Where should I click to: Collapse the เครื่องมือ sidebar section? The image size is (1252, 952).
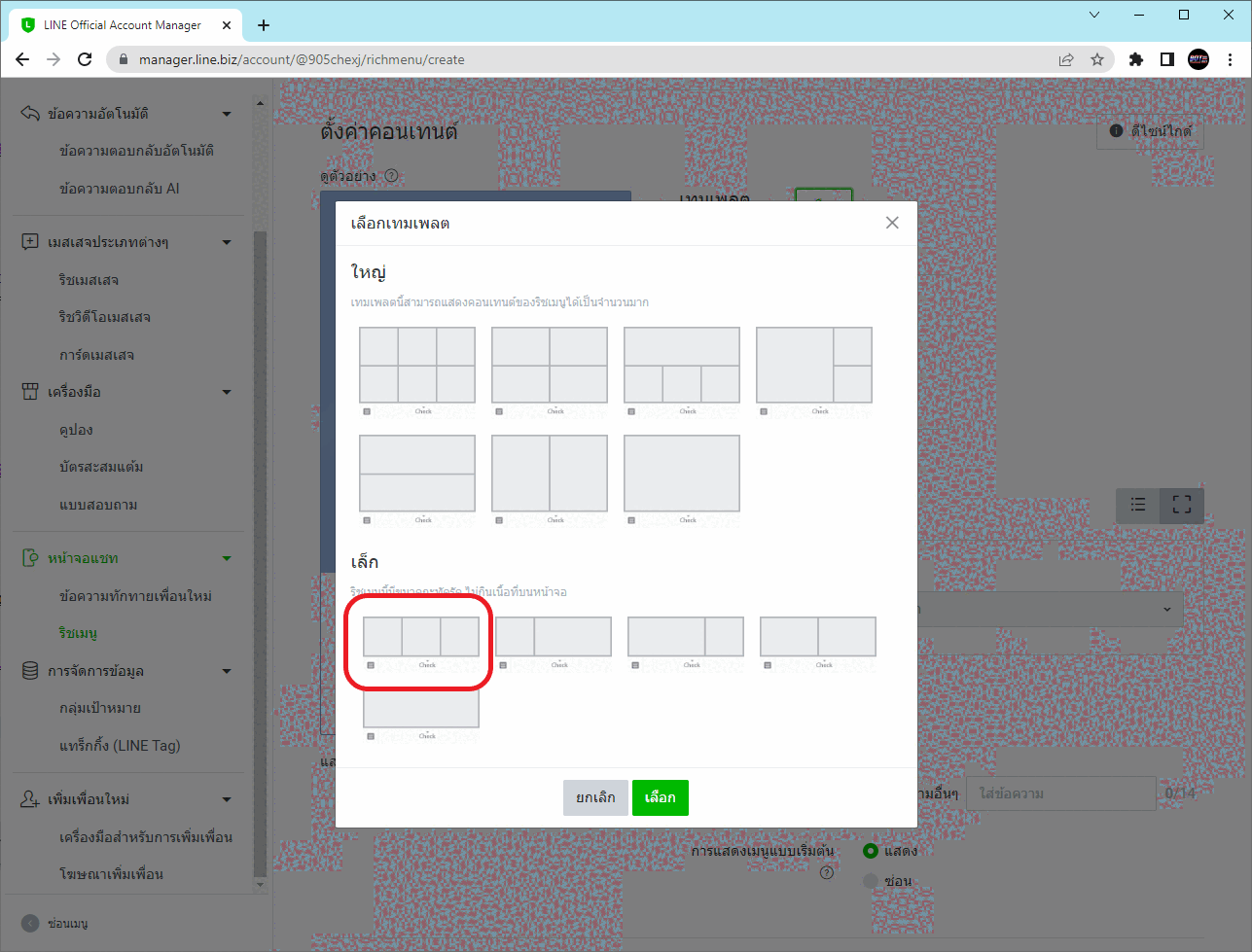click(227, 392)
